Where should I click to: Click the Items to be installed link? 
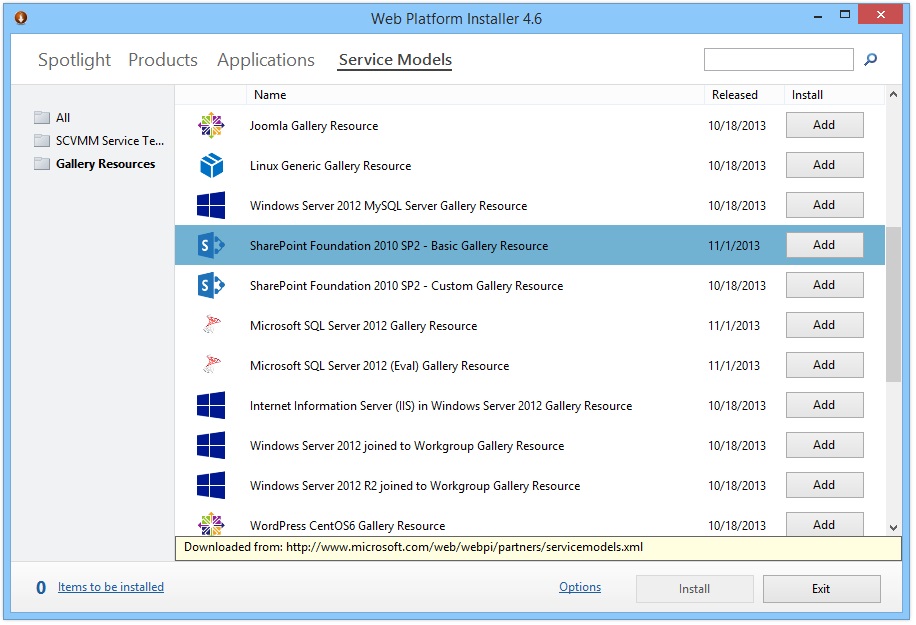point(110,587)
